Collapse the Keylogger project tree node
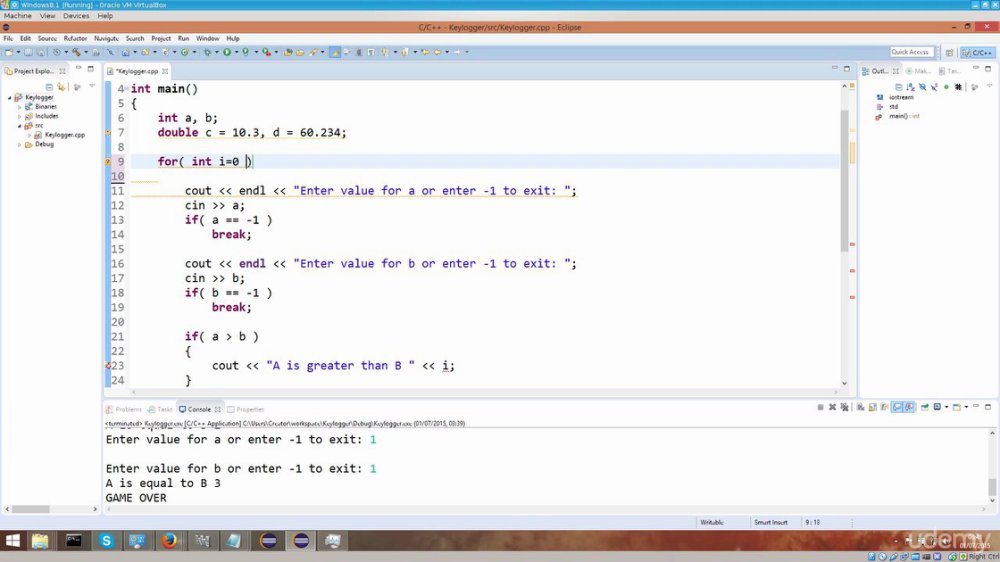1000x562 pixels. point(10,98)
